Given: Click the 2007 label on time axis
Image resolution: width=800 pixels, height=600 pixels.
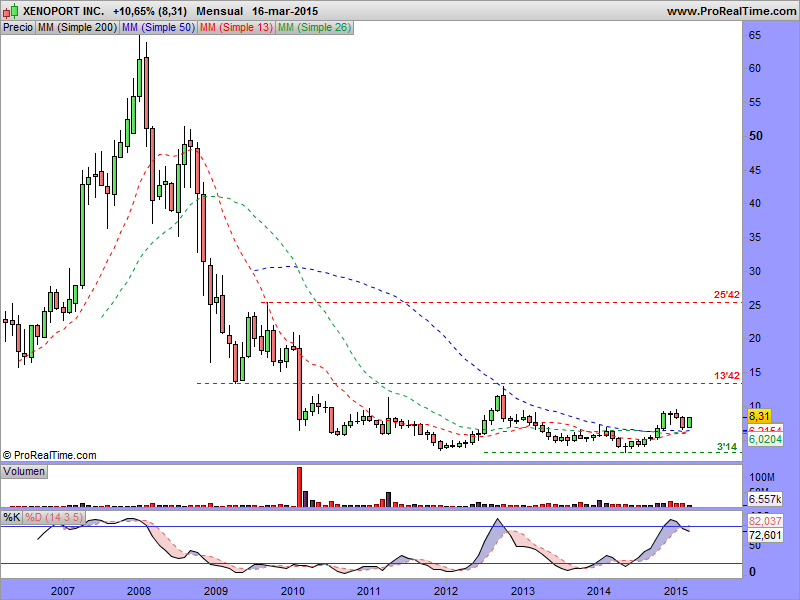Looking at the screenshot, I should 63,591.
